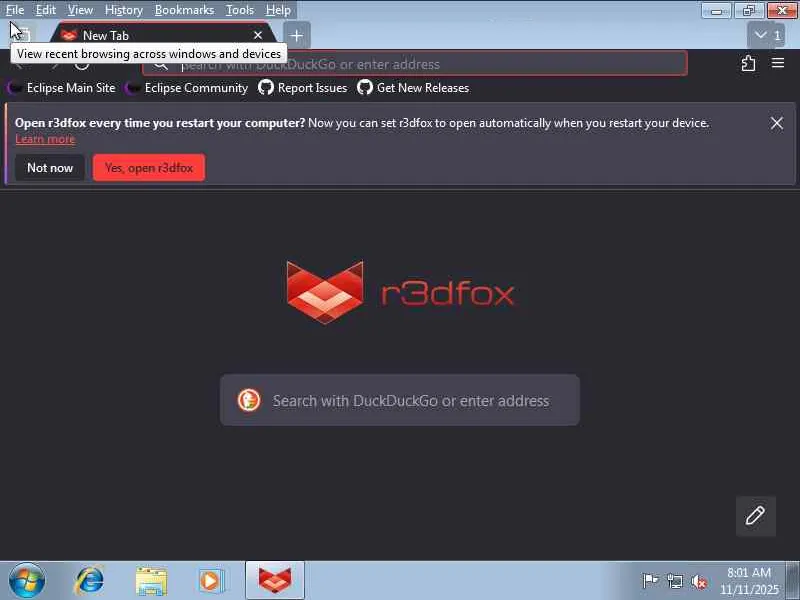The height and width of the screenshot is (600, 800).
Task: Click the DuckDuckGo icon in search box
Action: 249,400
